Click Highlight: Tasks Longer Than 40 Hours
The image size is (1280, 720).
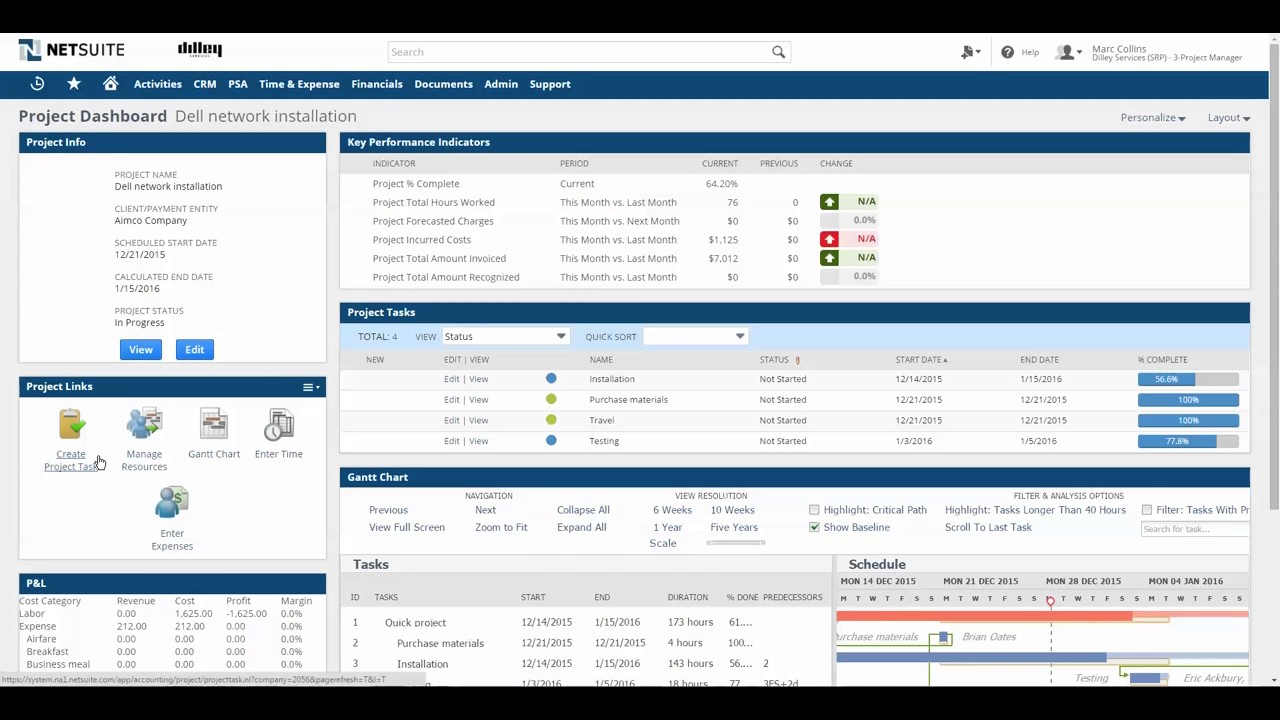click(1035, 510)
